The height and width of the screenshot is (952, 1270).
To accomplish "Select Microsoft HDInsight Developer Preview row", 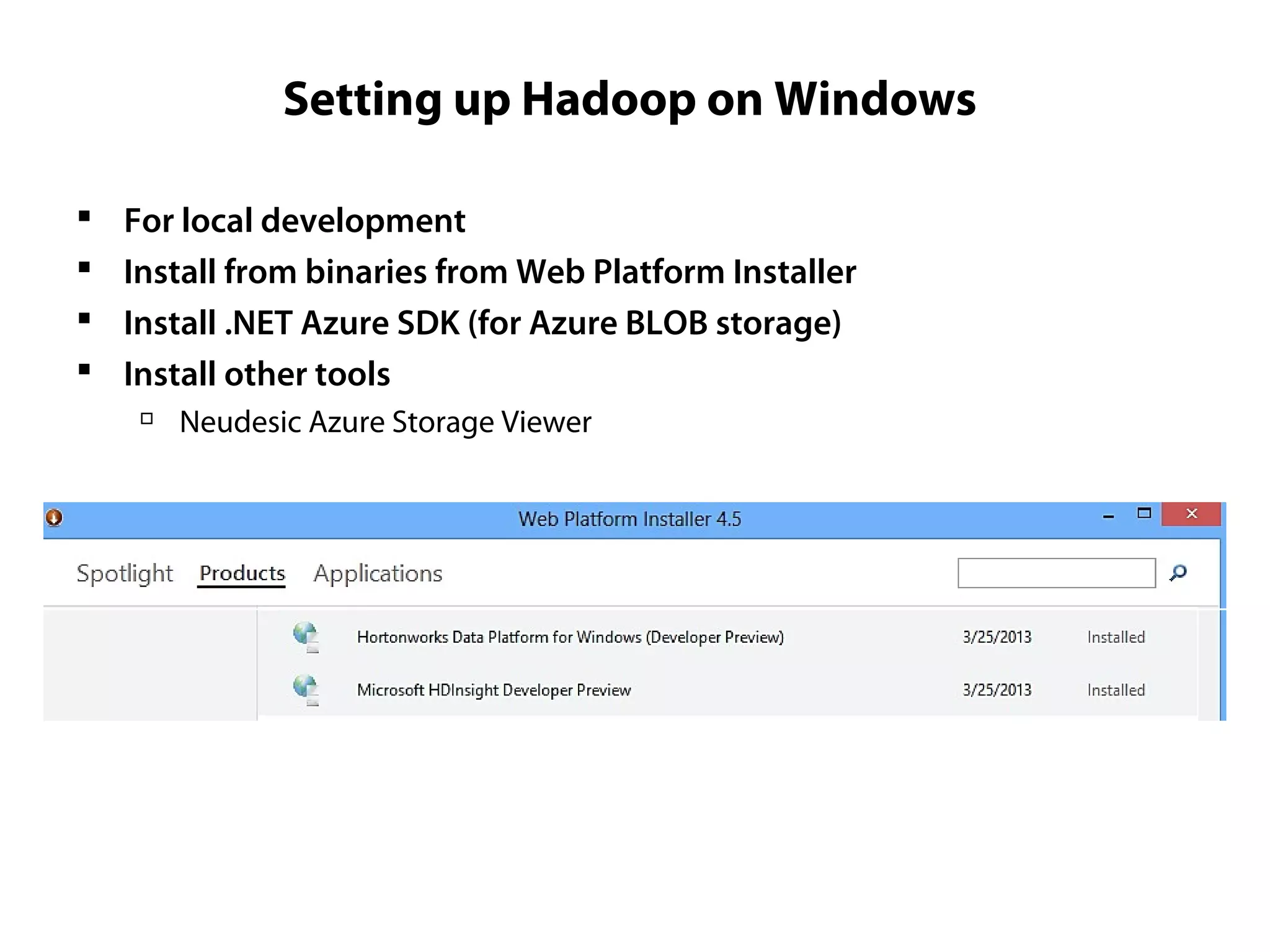I will (727, 690).
